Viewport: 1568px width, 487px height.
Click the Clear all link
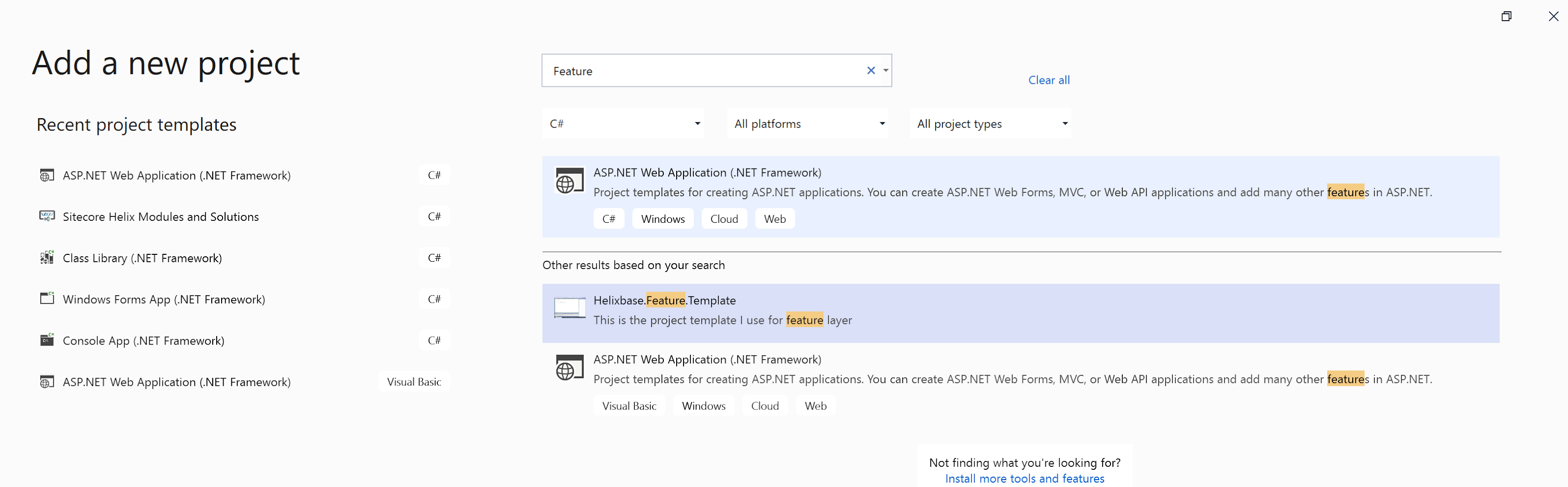(1049, 80)
